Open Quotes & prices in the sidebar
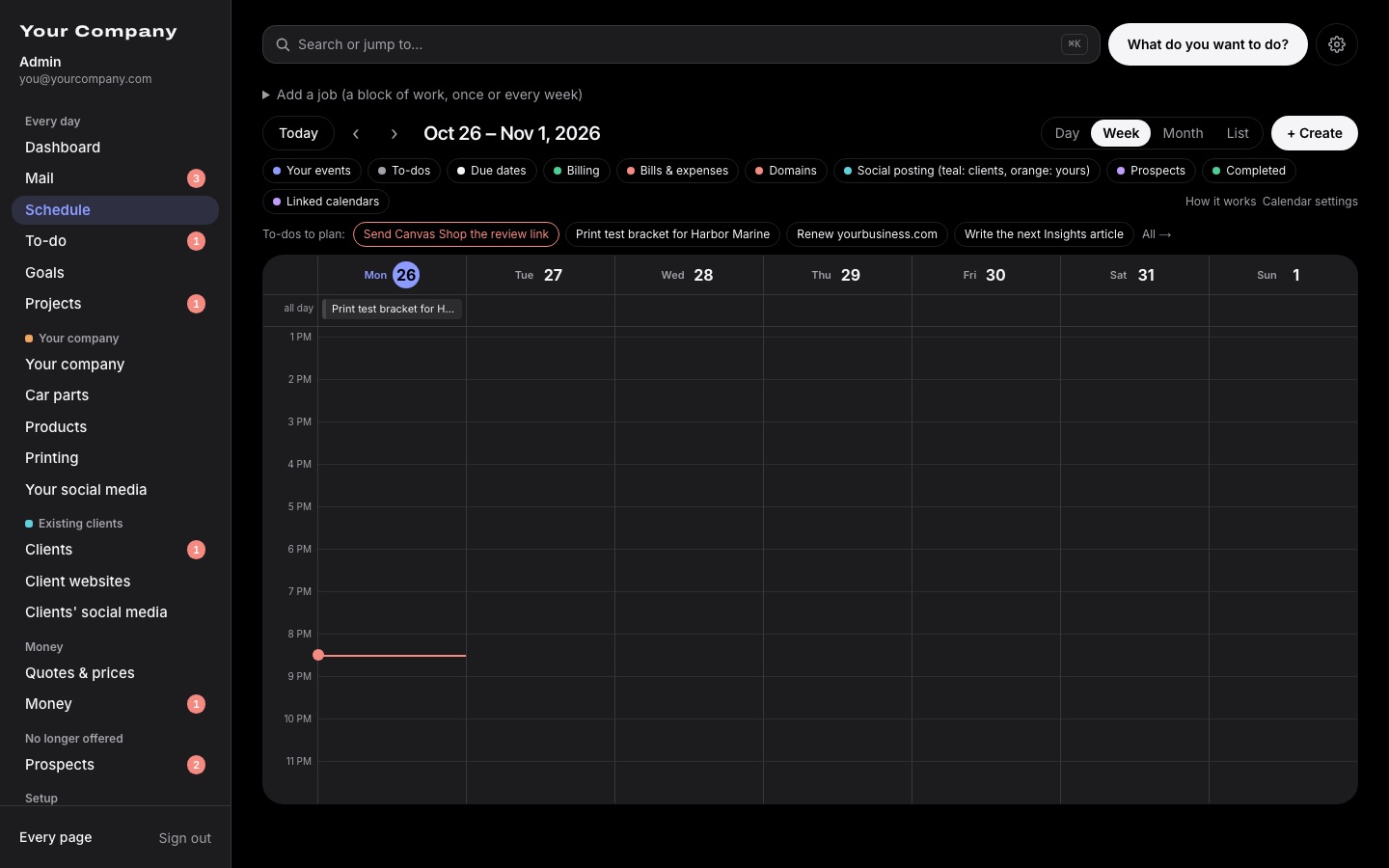Viewport: 1389px width, 868px height. pyautogui.click(x=115, y=673)
